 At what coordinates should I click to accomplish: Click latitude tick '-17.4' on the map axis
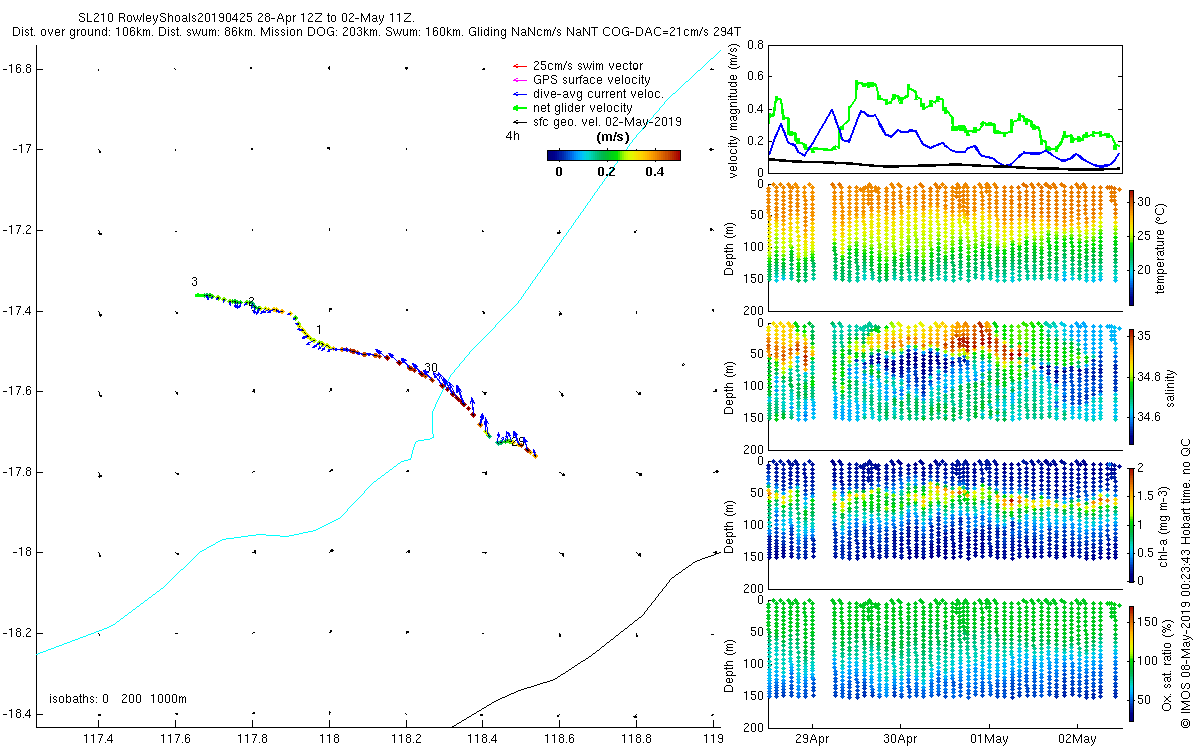pos(15,311)
